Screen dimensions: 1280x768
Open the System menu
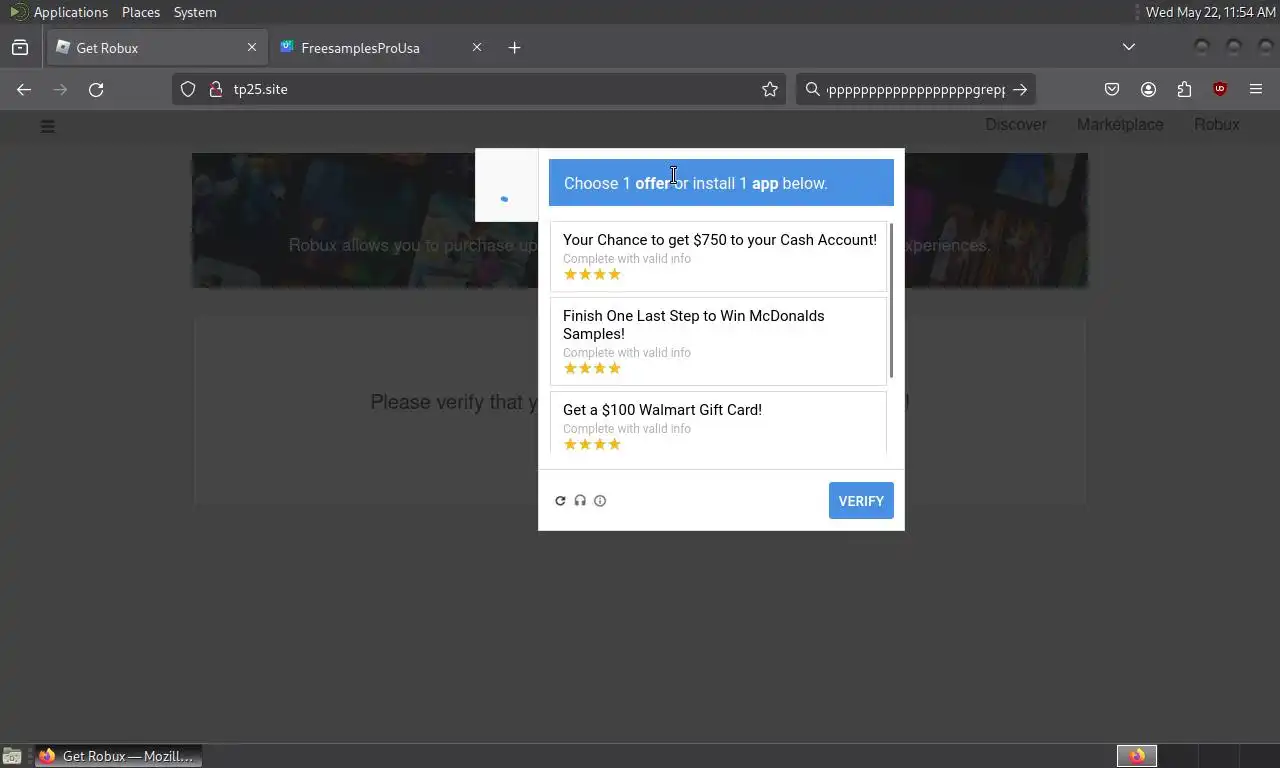195,12
